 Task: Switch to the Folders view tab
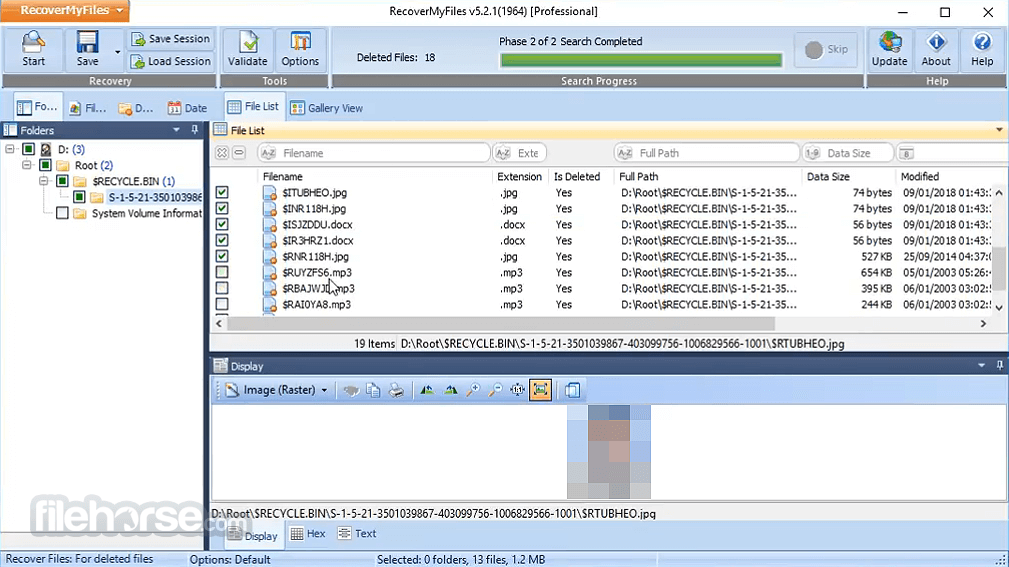tap(38, 107)
